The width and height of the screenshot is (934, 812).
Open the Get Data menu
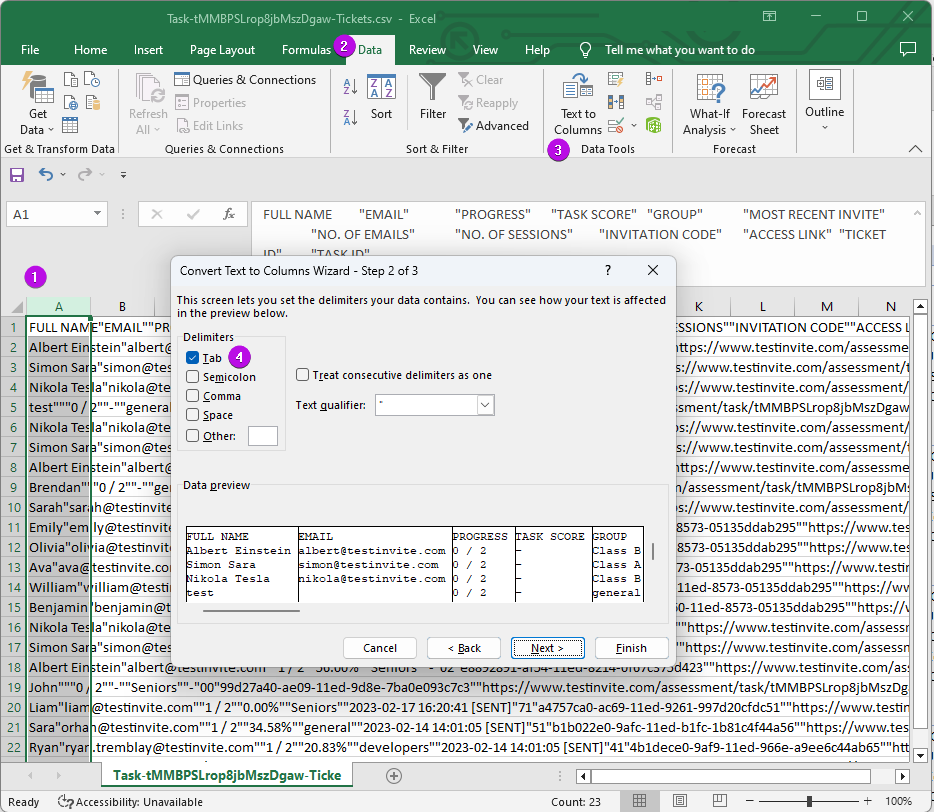pos(37,103)
